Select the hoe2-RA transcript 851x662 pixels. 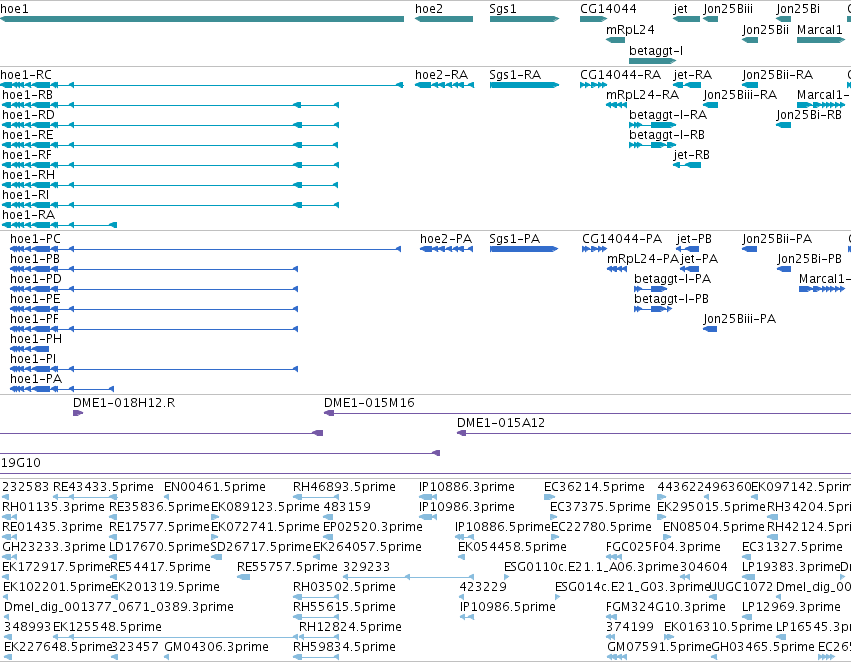coord(444,85)
